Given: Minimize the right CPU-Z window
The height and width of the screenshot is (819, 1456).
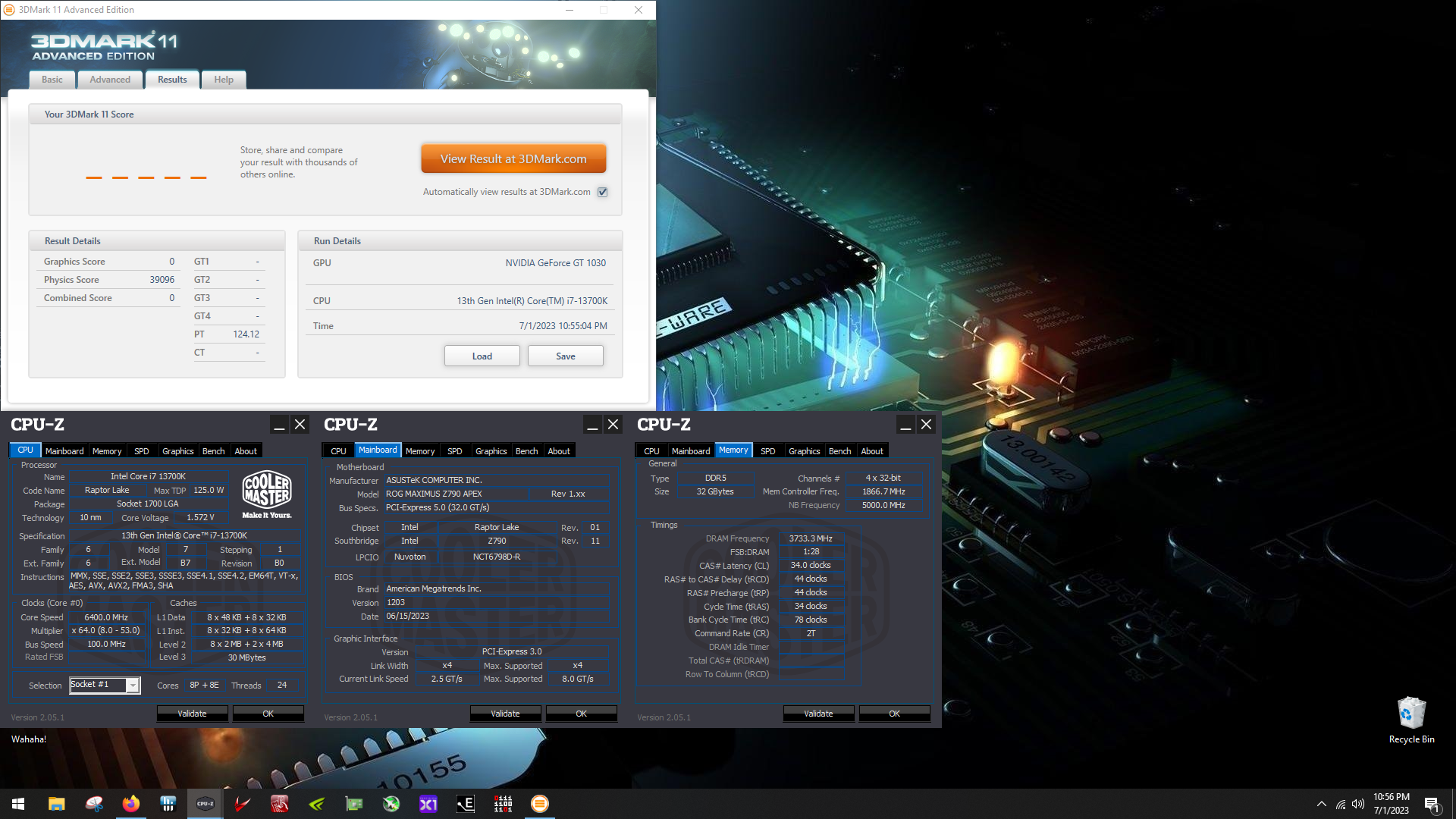Looking at the screenshot, I should (905, 425).
